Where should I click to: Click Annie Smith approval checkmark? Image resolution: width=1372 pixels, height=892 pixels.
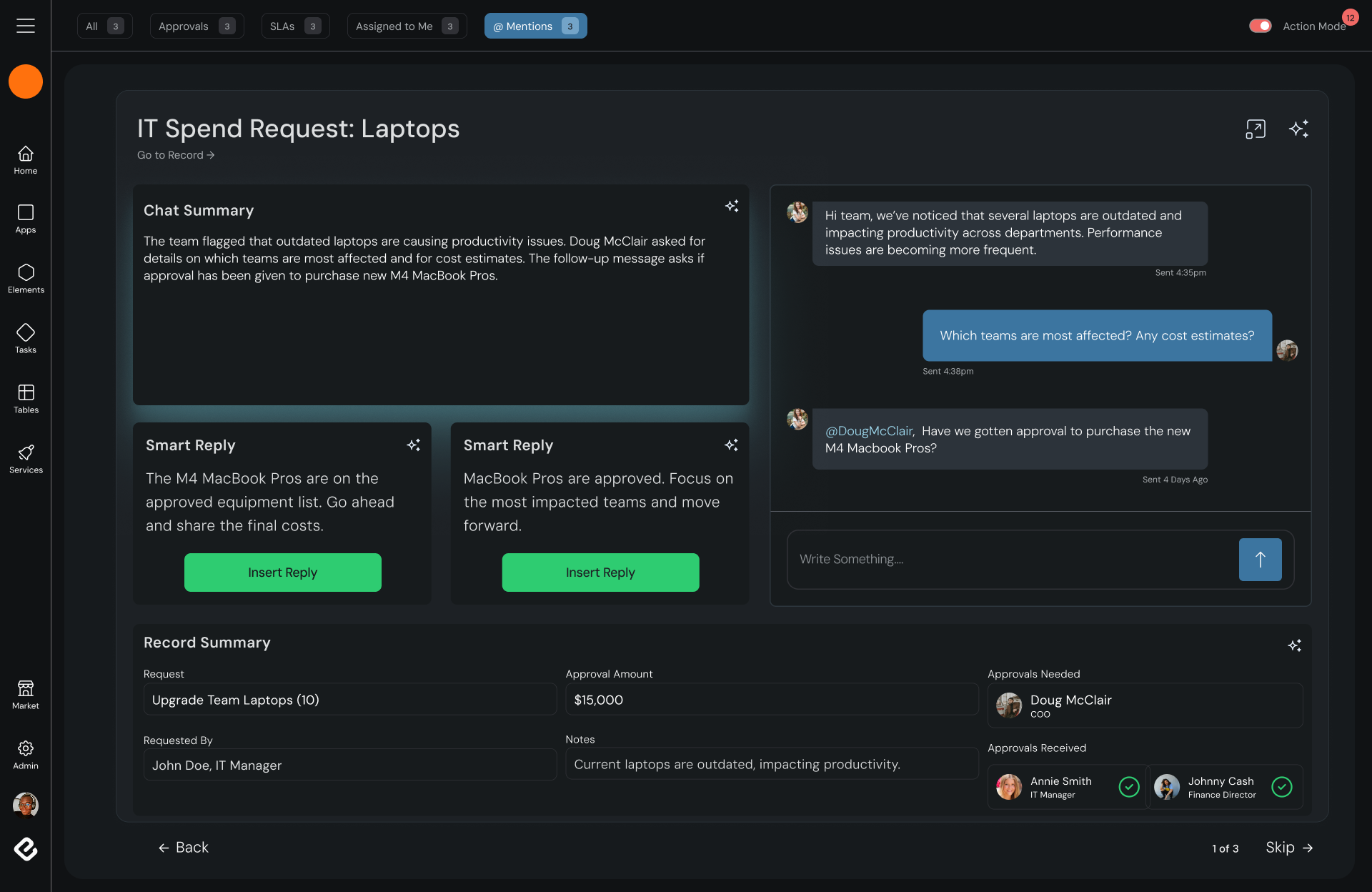(1128, 787)
